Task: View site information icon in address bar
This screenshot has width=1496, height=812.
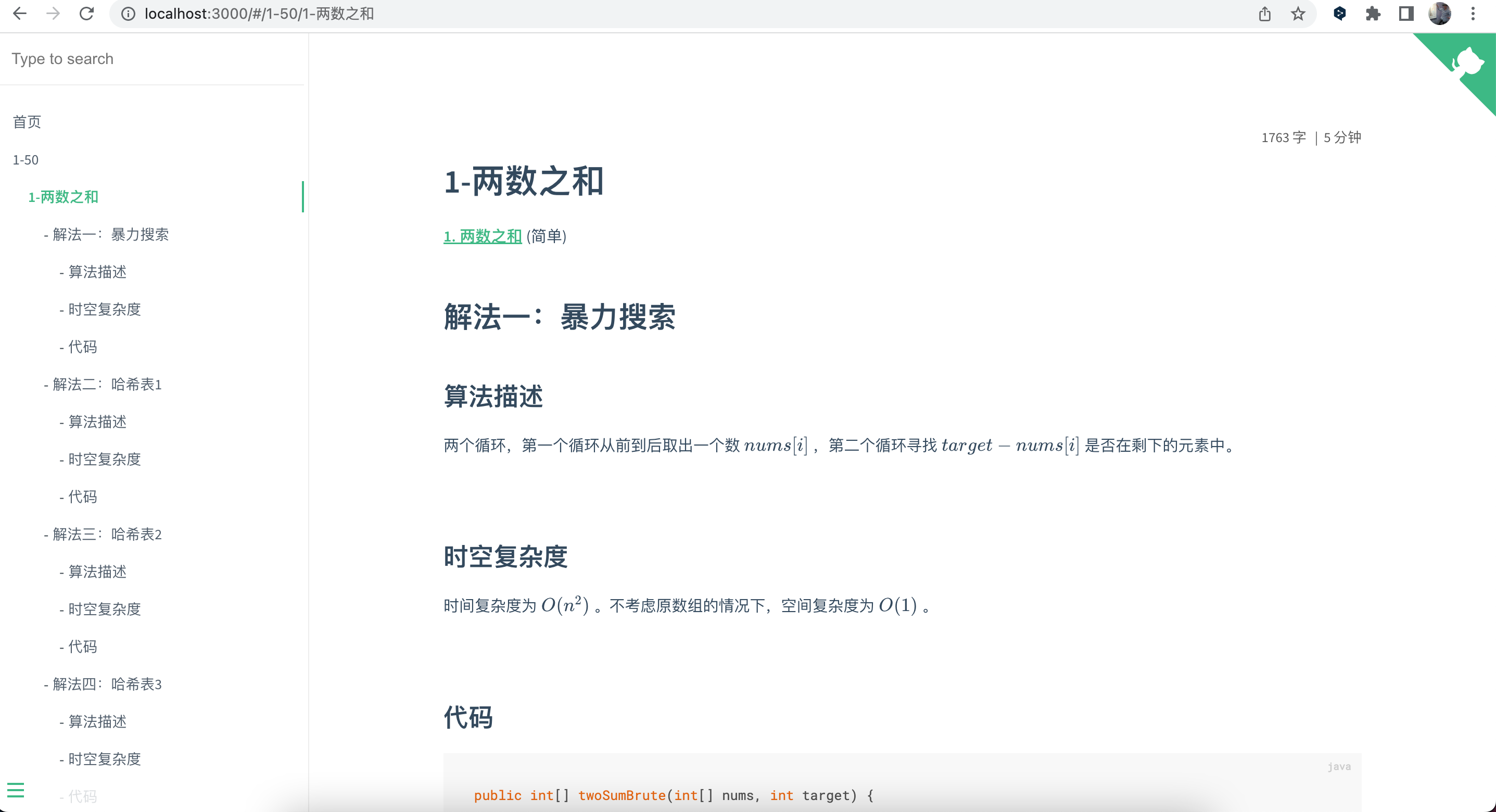Action: coord(129,14)
